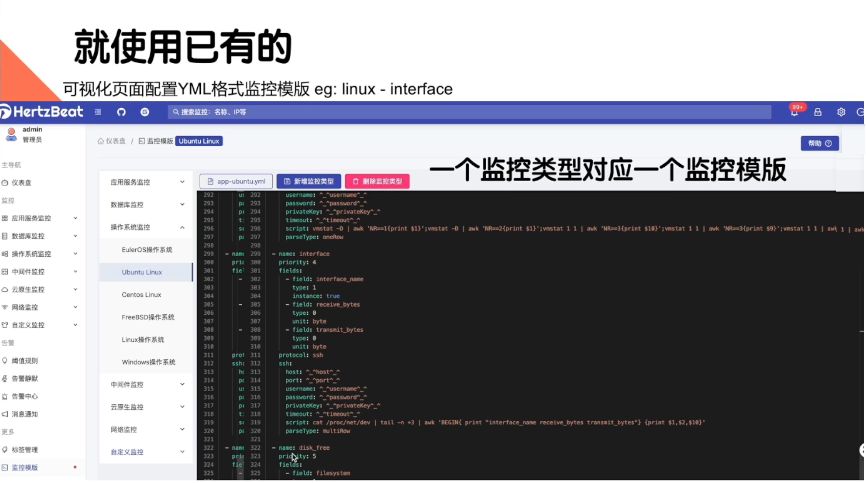The height and width of the screenshot is (483, 866).
Task: Click 仪表盘 breadcrumb link
Action: (112, 141)
